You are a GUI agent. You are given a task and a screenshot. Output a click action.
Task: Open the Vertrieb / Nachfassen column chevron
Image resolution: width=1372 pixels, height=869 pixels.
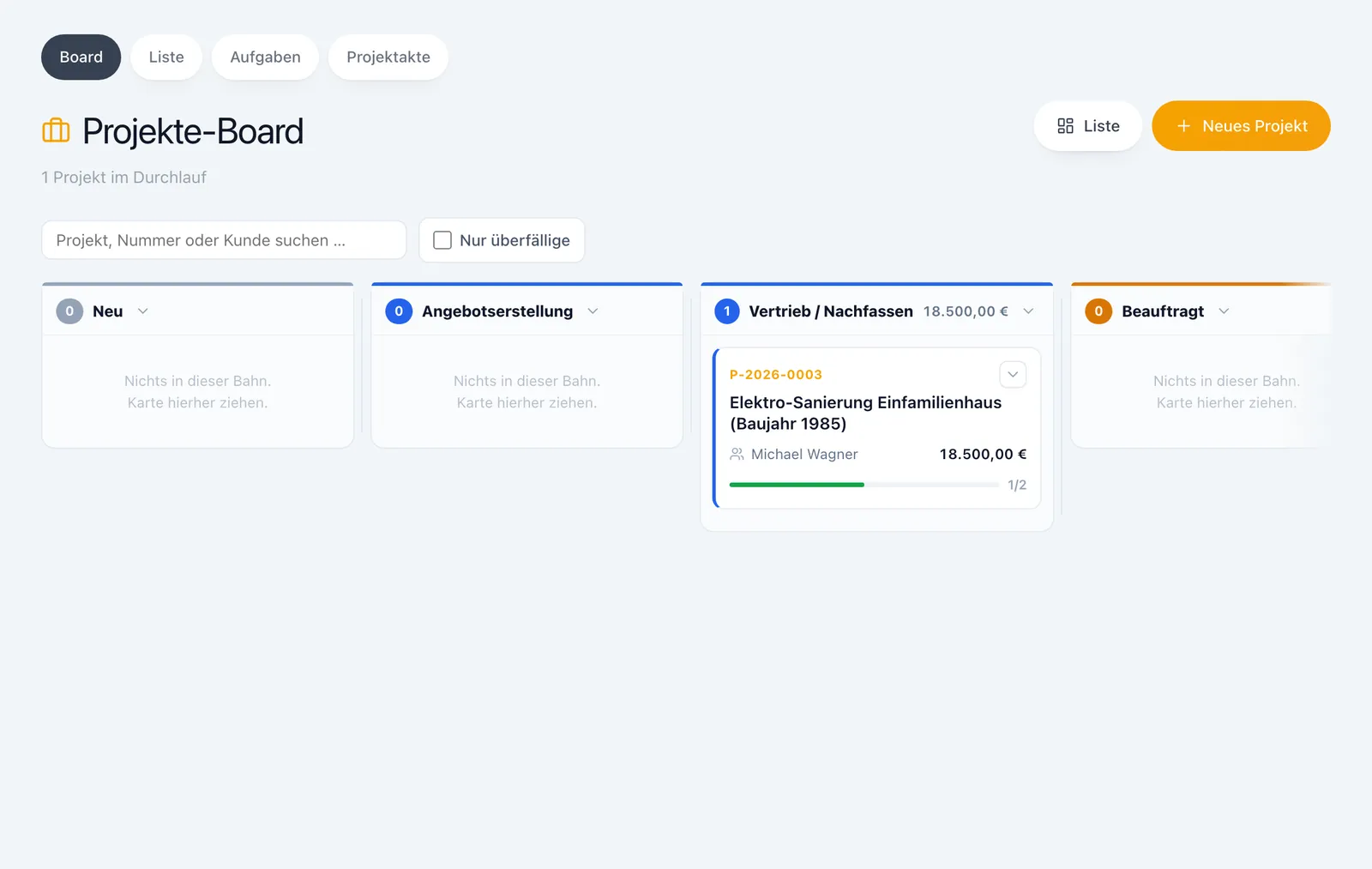pos(1028,311)
